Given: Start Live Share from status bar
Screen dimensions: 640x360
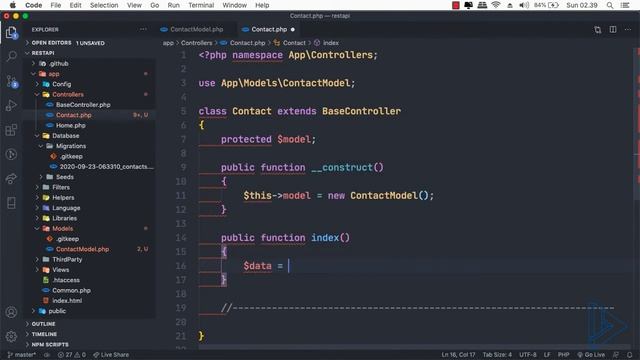Looking at the screenshot, I should 111,355.
